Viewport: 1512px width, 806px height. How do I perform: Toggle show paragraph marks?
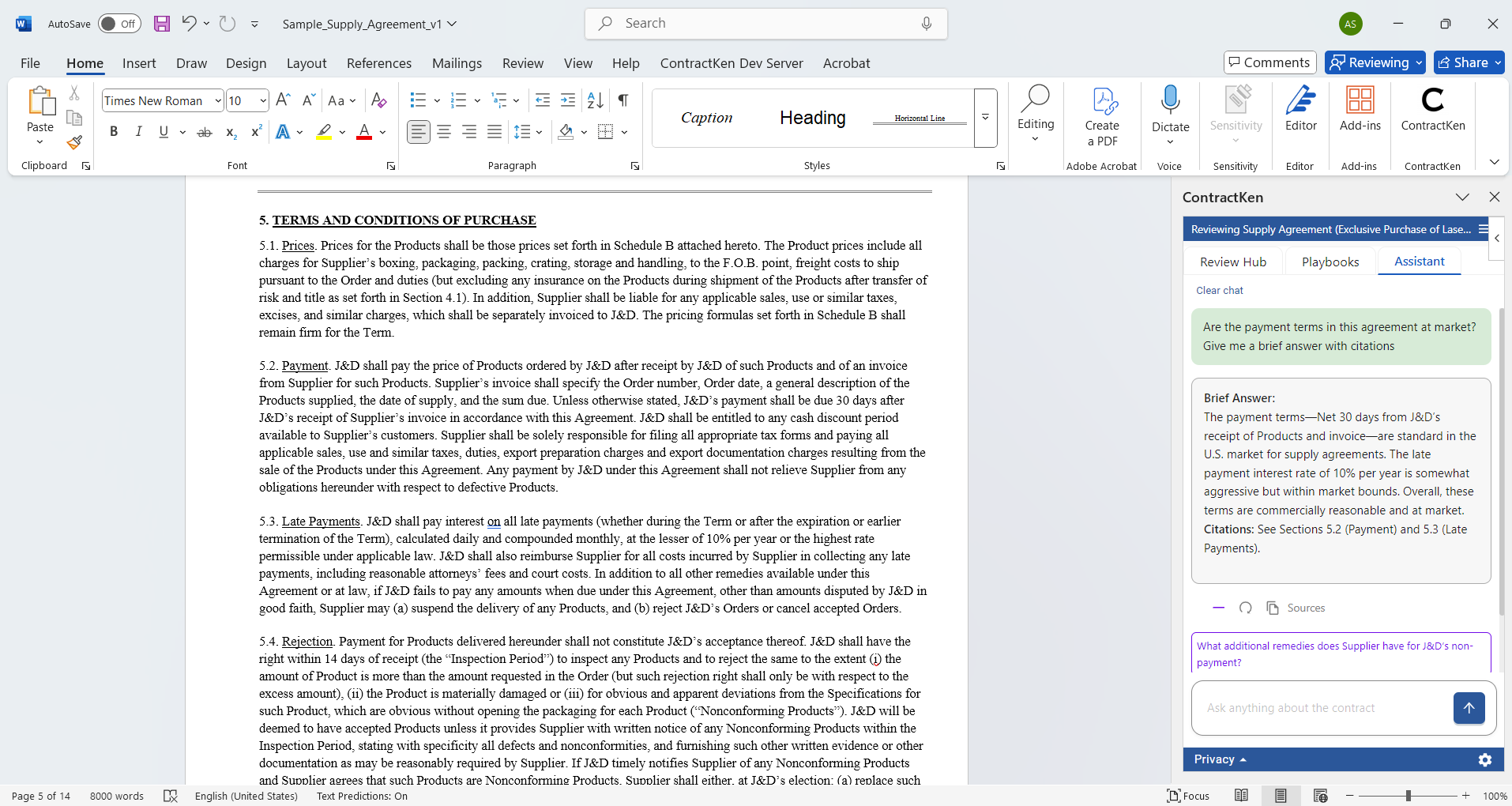[x=623, y=100]
